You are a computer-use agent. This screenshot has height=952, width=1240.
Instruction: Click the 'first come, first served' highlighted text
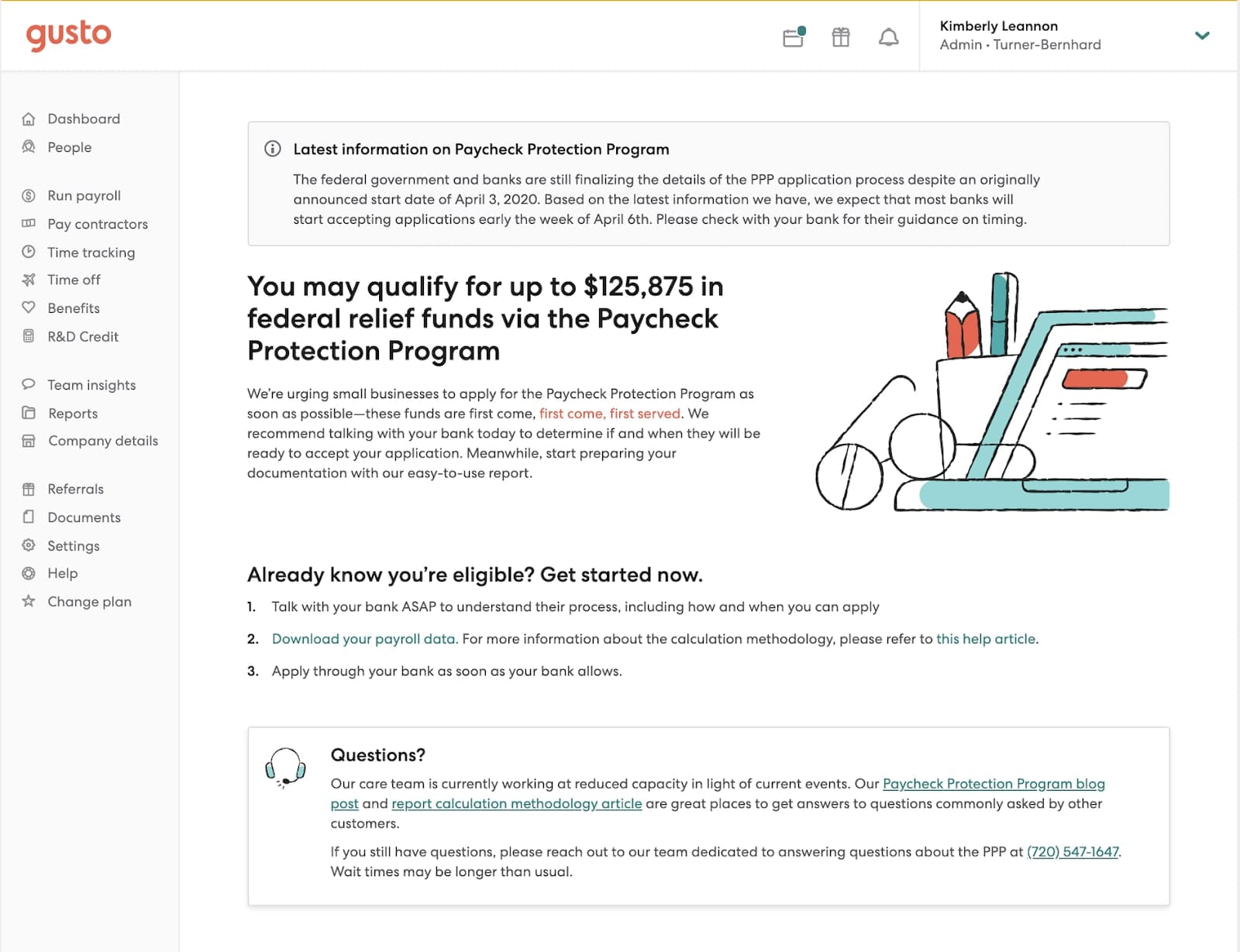[610, 414]
